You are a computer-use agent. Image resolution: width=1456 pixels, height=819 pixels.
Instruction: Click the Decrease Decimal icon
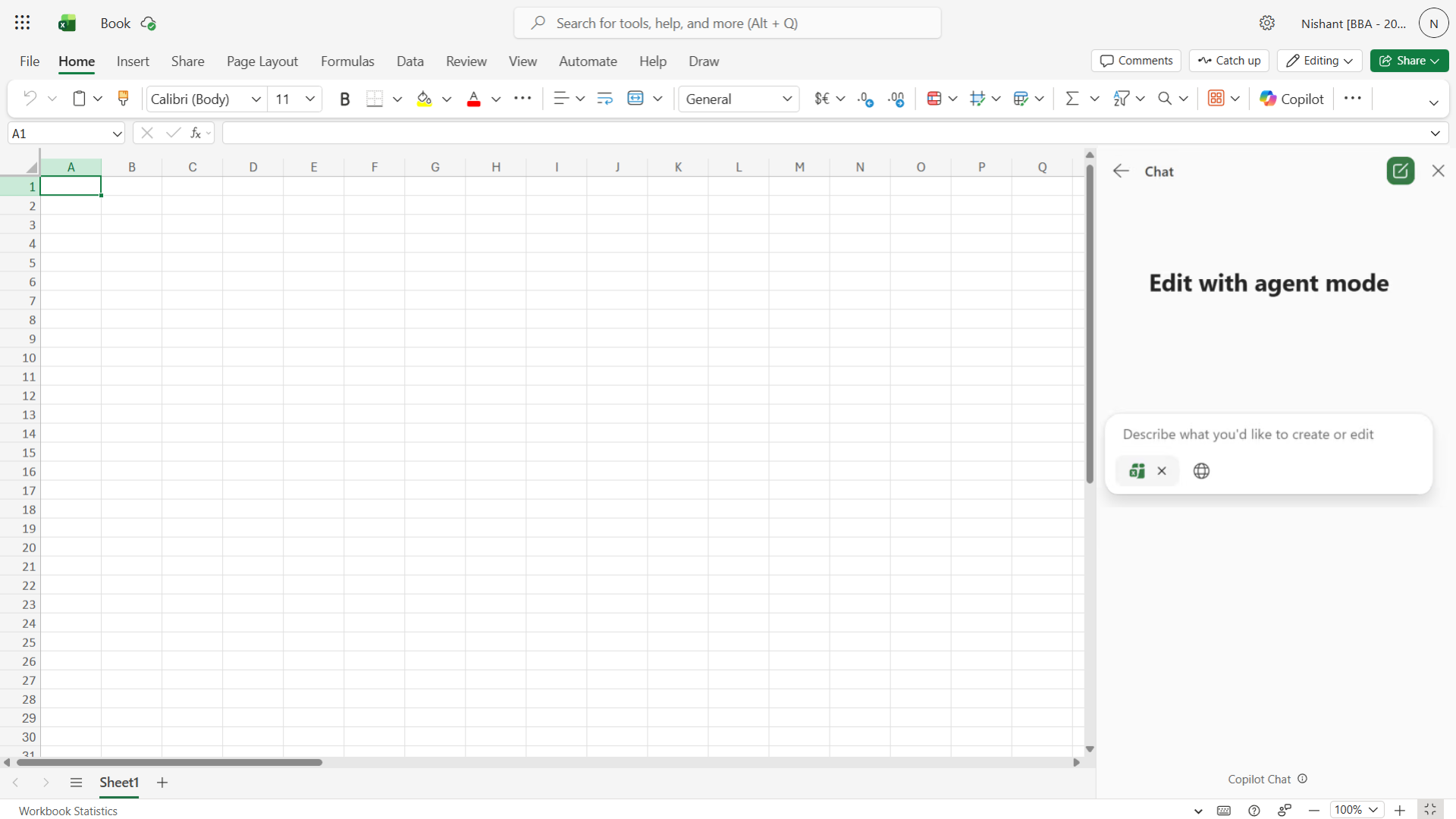click(865, 99)
